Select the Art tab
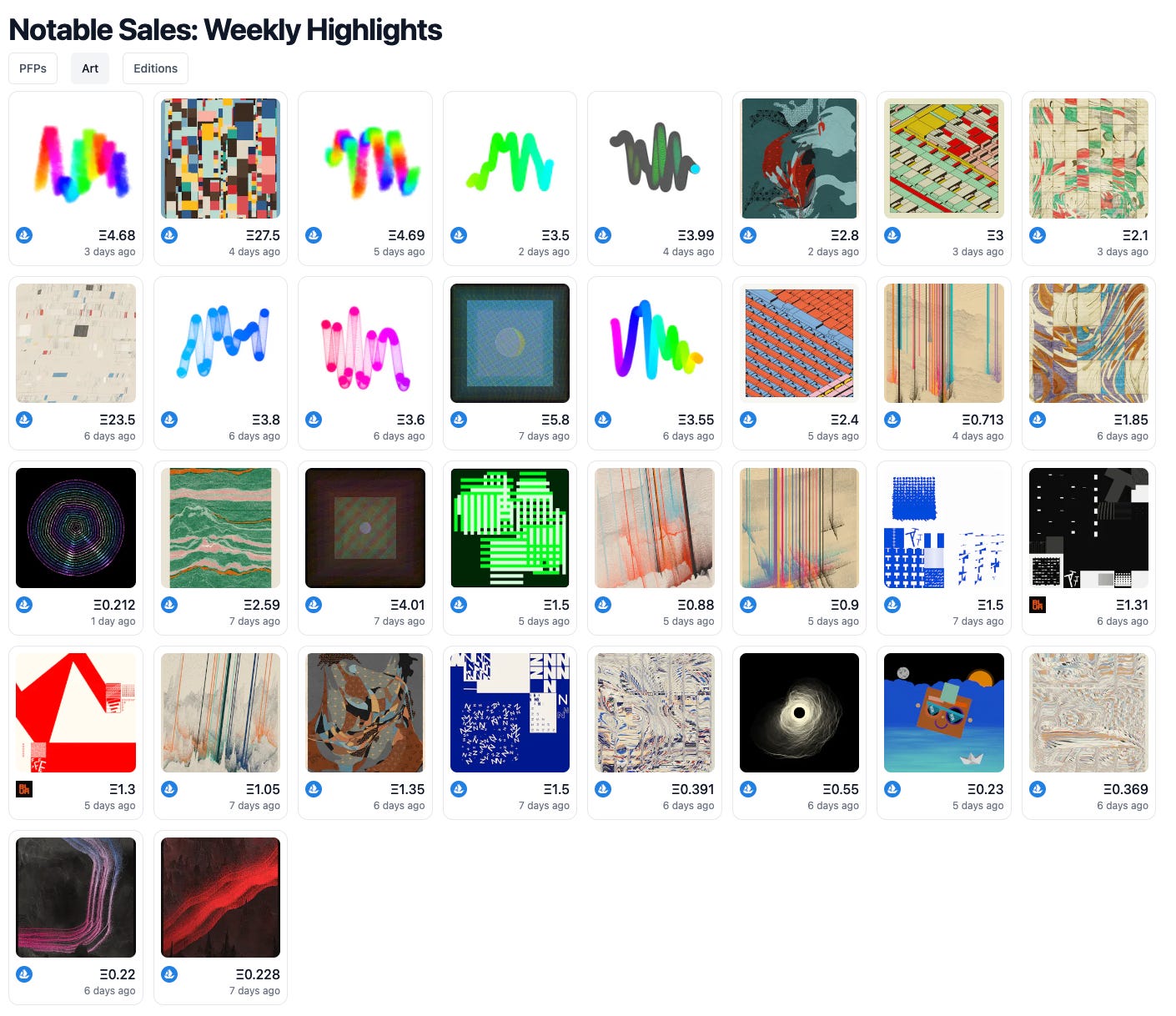Viewport: 1176px width, 1016px height. 90,68
